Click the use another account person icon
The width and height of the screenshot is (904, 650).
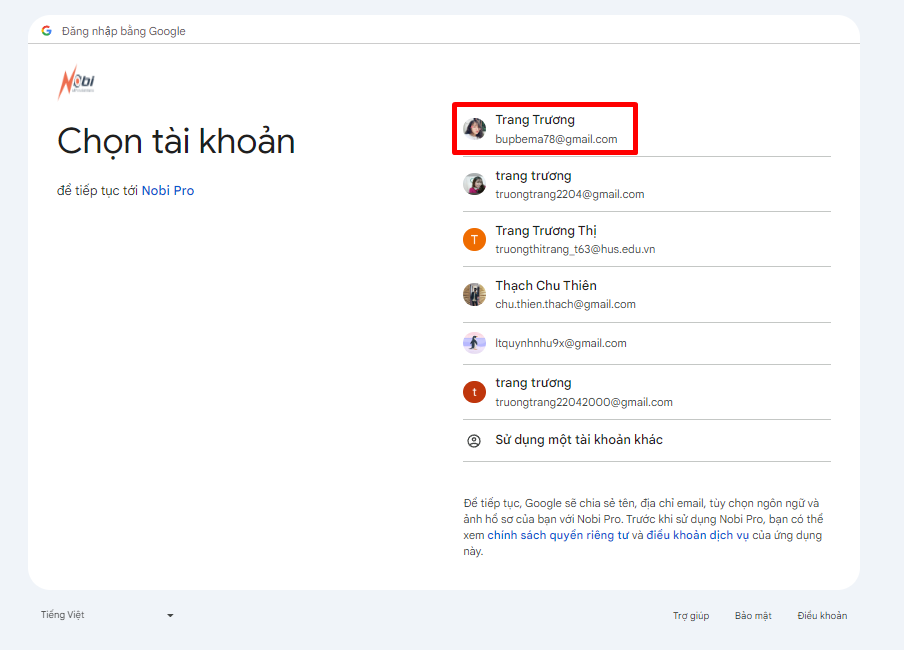(474, 440)
